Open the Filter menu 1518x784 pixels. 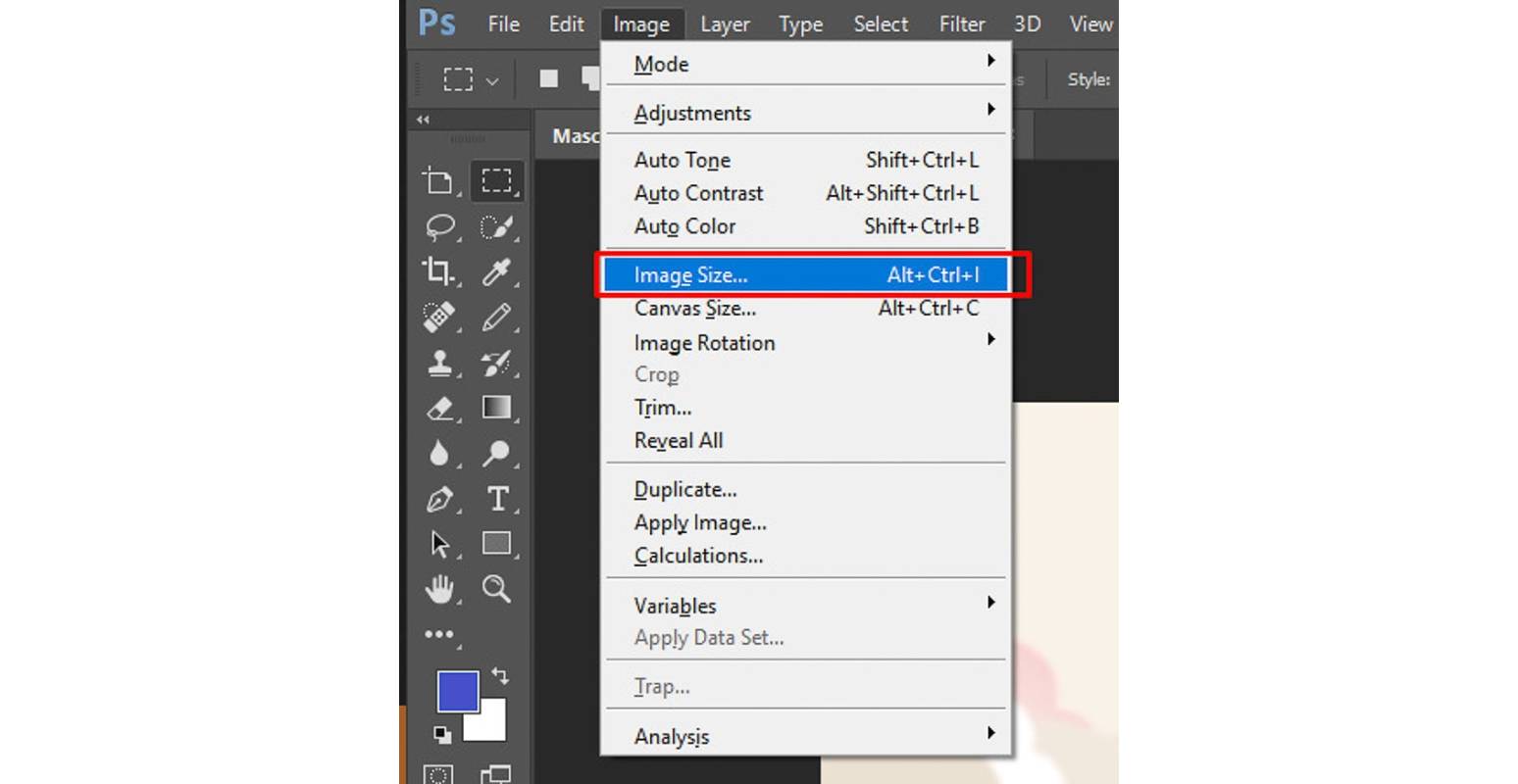(961, 24)
